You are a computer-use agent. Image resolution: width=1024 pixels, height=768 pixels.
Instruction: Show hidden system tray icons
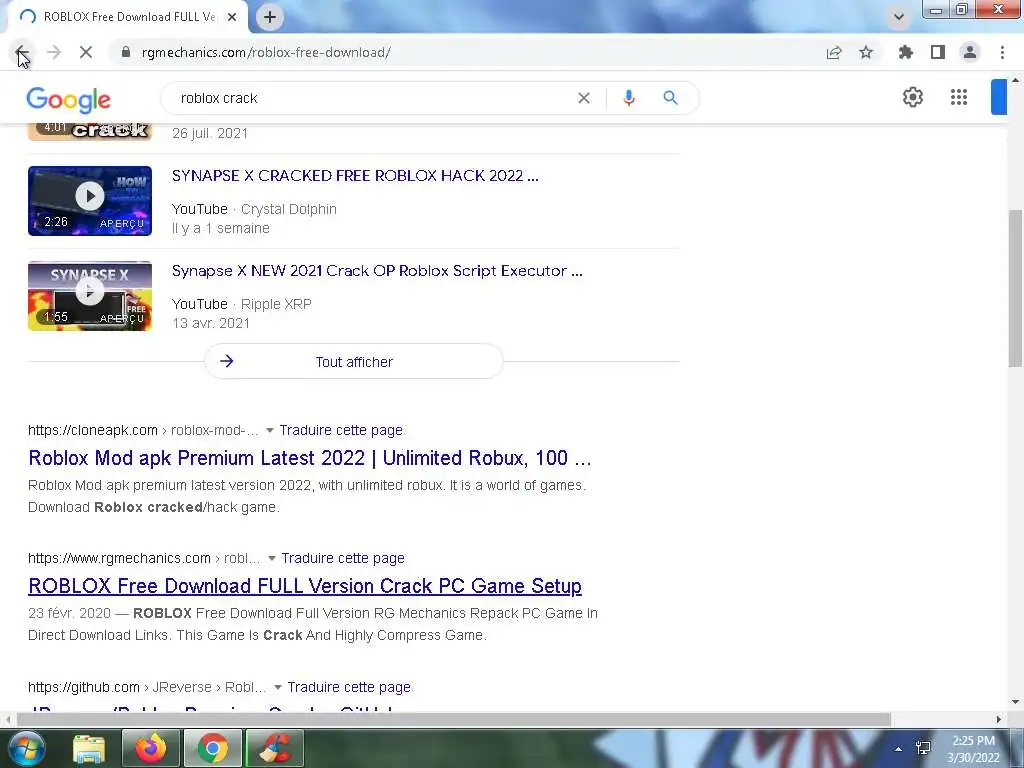click(x=899, y=749)
